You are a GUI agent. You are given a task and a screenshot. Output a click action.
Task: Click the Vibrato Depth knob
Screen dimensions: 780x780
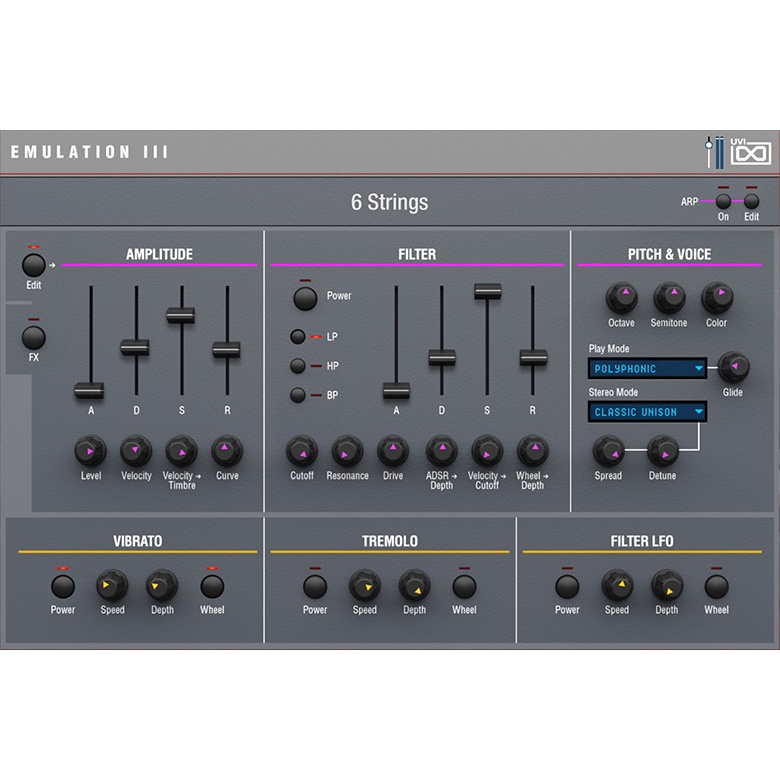click(162, 585)
